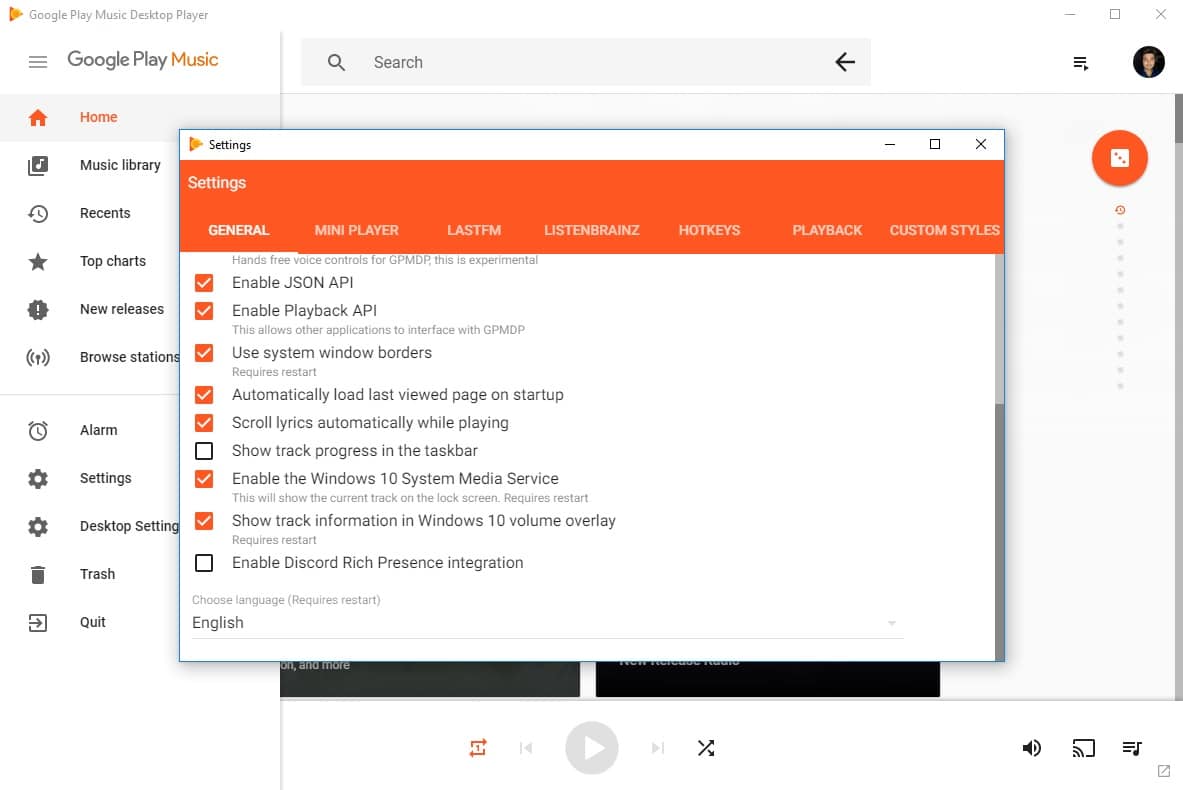Viewport: 1183px width, 790px height.
Task: Toggle Automatically load last viewed page checkbox
Action: [204, 395]
